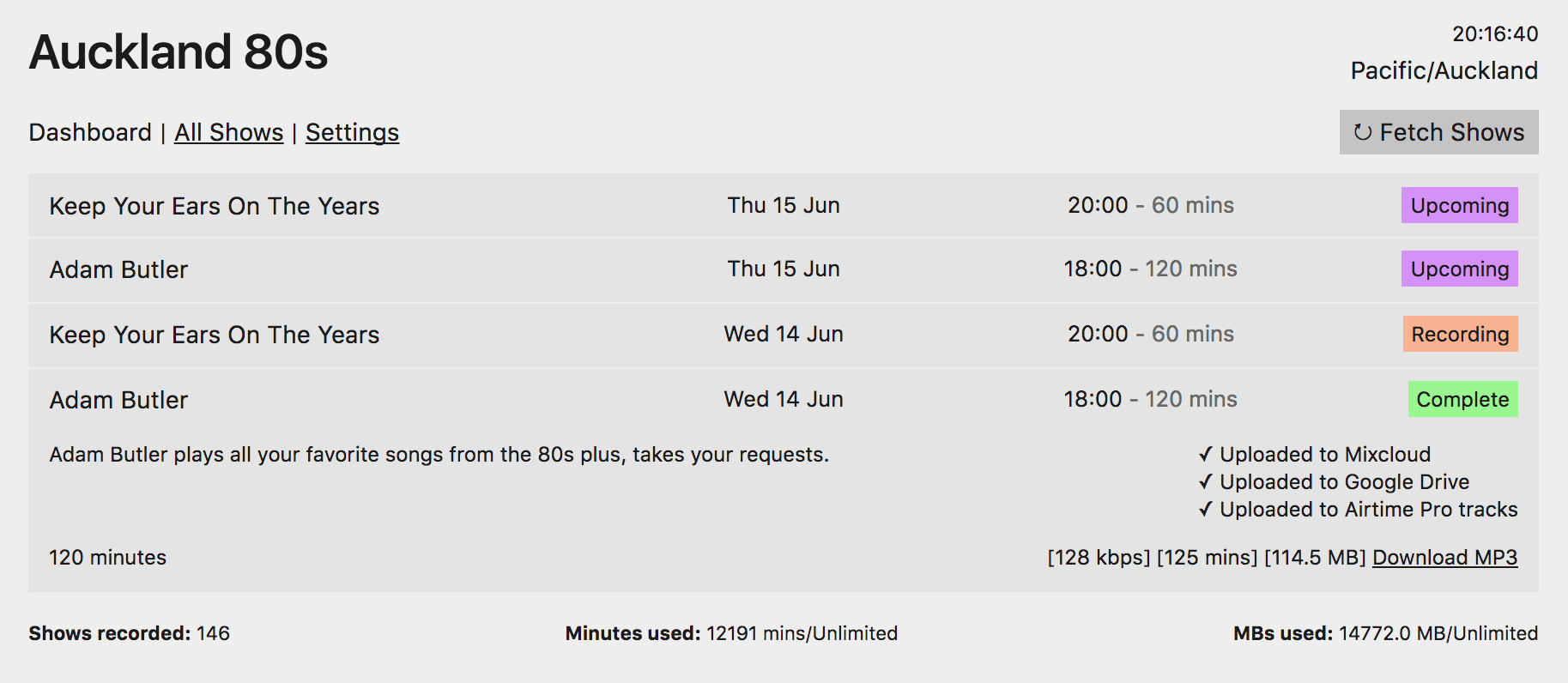Click the Pacific/Auckland timezone label
Screen dimensions: 1568x683
point(1444,70)
